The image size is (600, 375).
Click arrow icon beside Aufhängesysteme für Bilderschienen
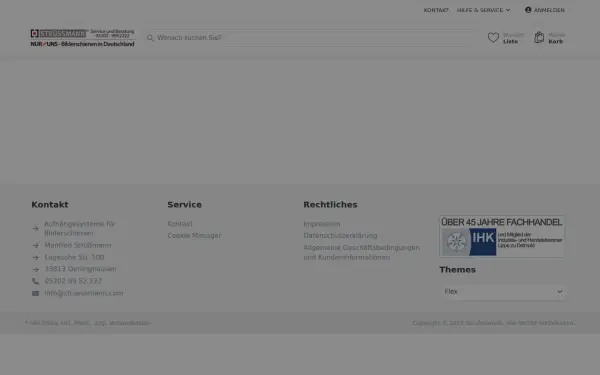[x=36, y=229]
